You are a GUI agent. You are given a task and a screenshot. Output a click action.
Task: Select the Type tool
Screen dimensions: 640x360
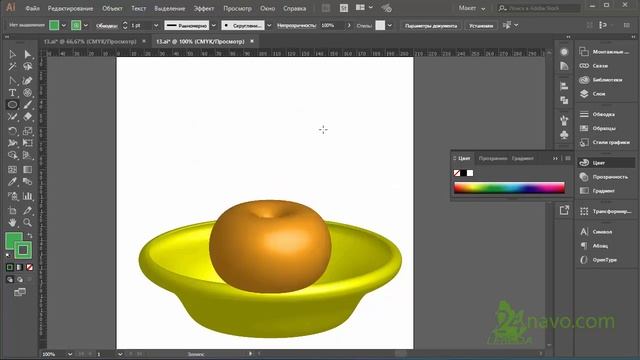[x=12, y=93]
